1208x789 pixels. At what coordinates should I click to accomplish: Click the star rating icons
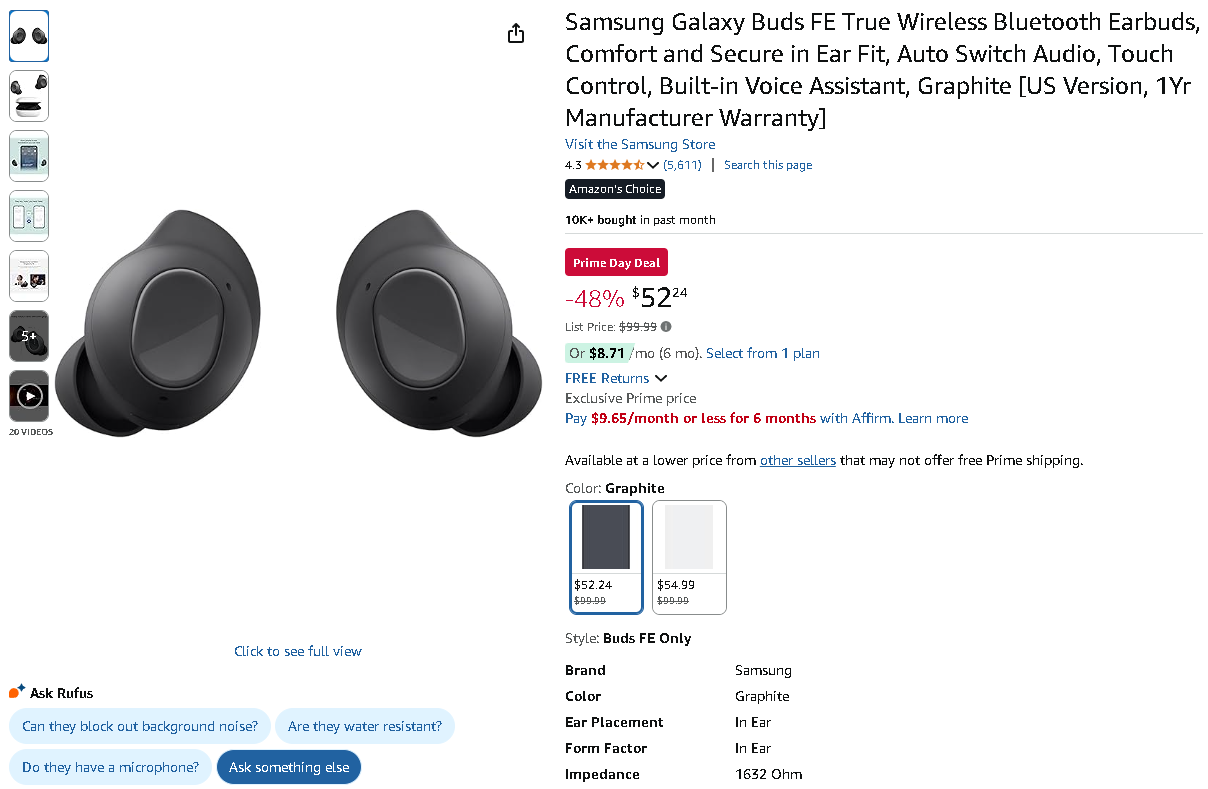pos(615,165)
